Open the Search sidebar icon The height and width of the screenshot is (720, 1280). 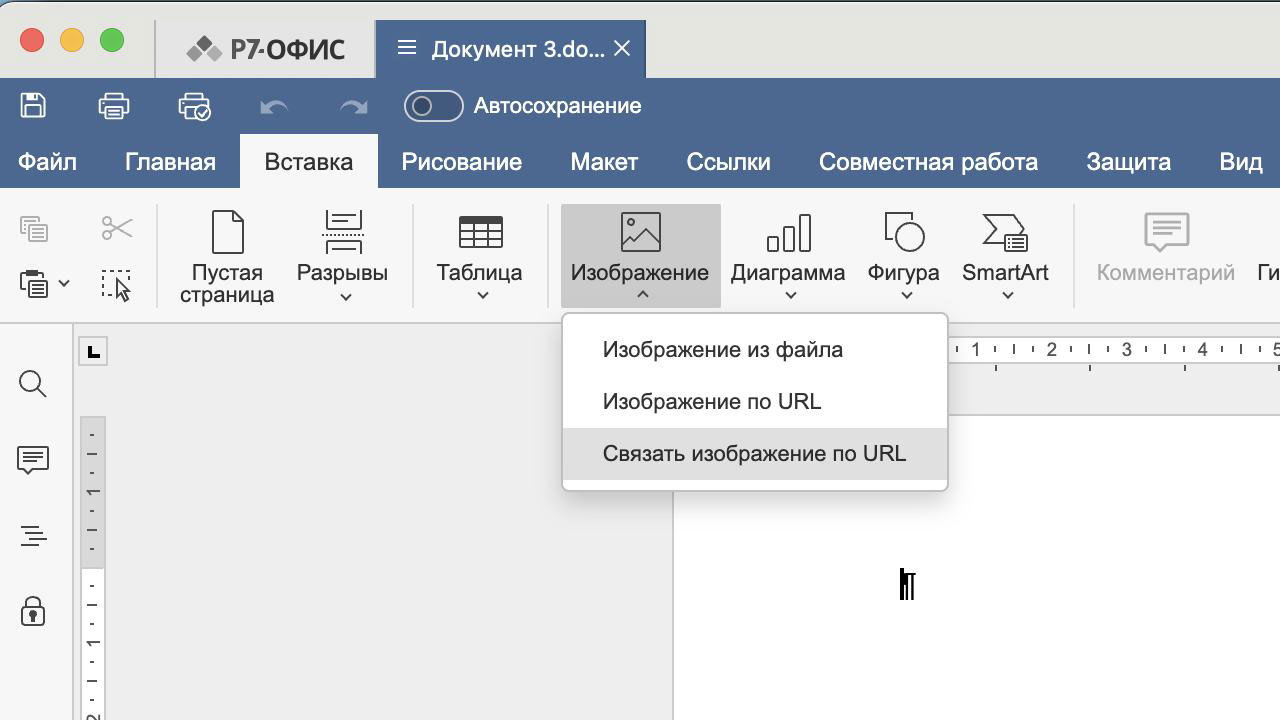(33, 384)
